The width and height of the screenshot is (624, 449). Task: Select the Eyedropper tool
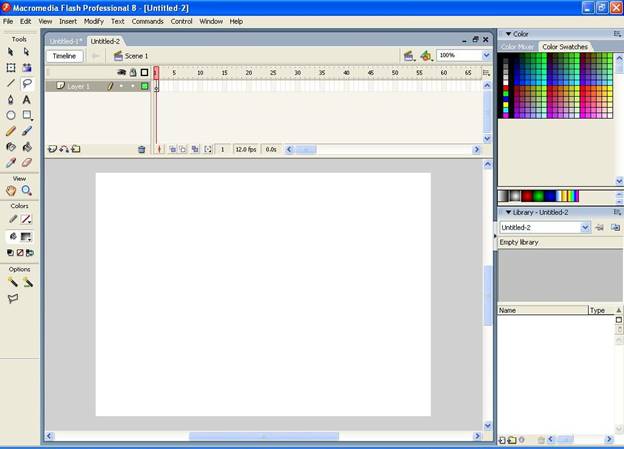(11, 162)
